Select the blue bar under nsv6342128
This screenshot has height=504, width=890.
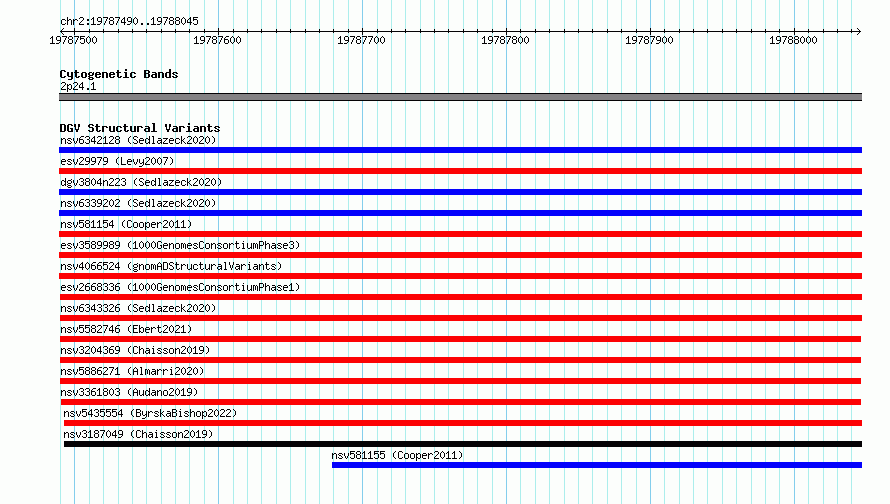click(x=460, y=150)
